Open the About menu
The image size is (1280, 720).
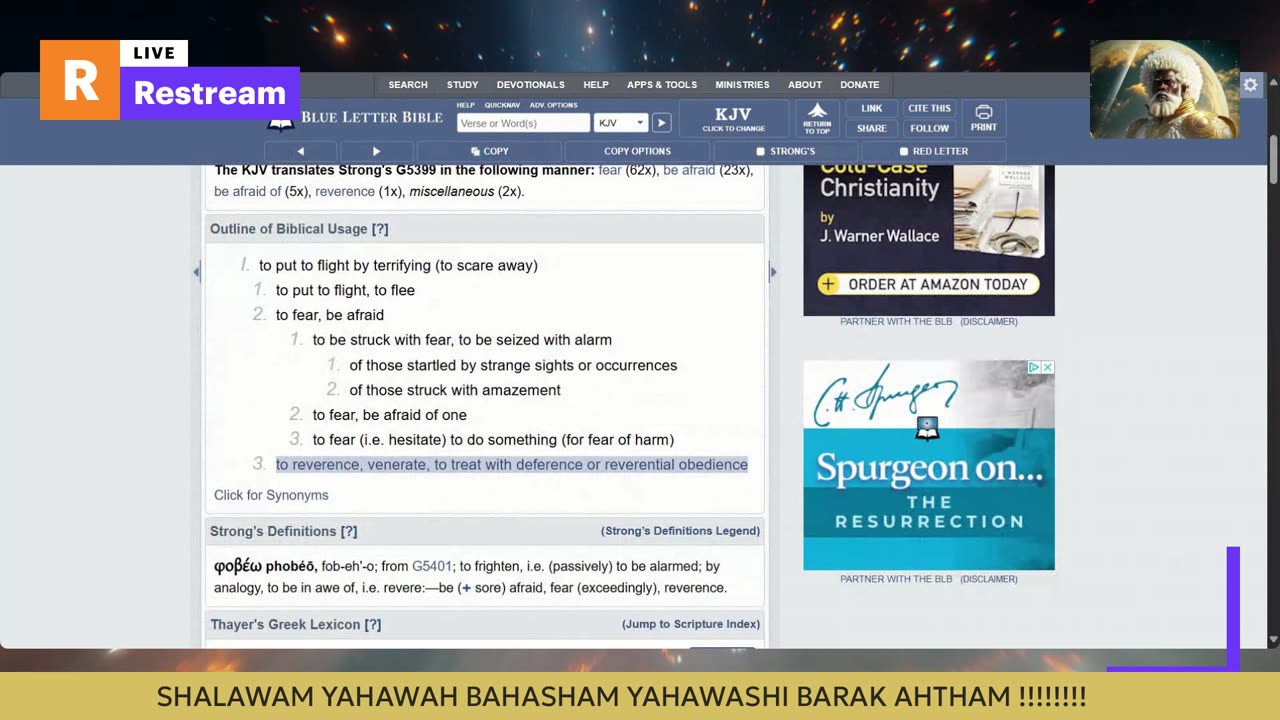tap(805, 85)
